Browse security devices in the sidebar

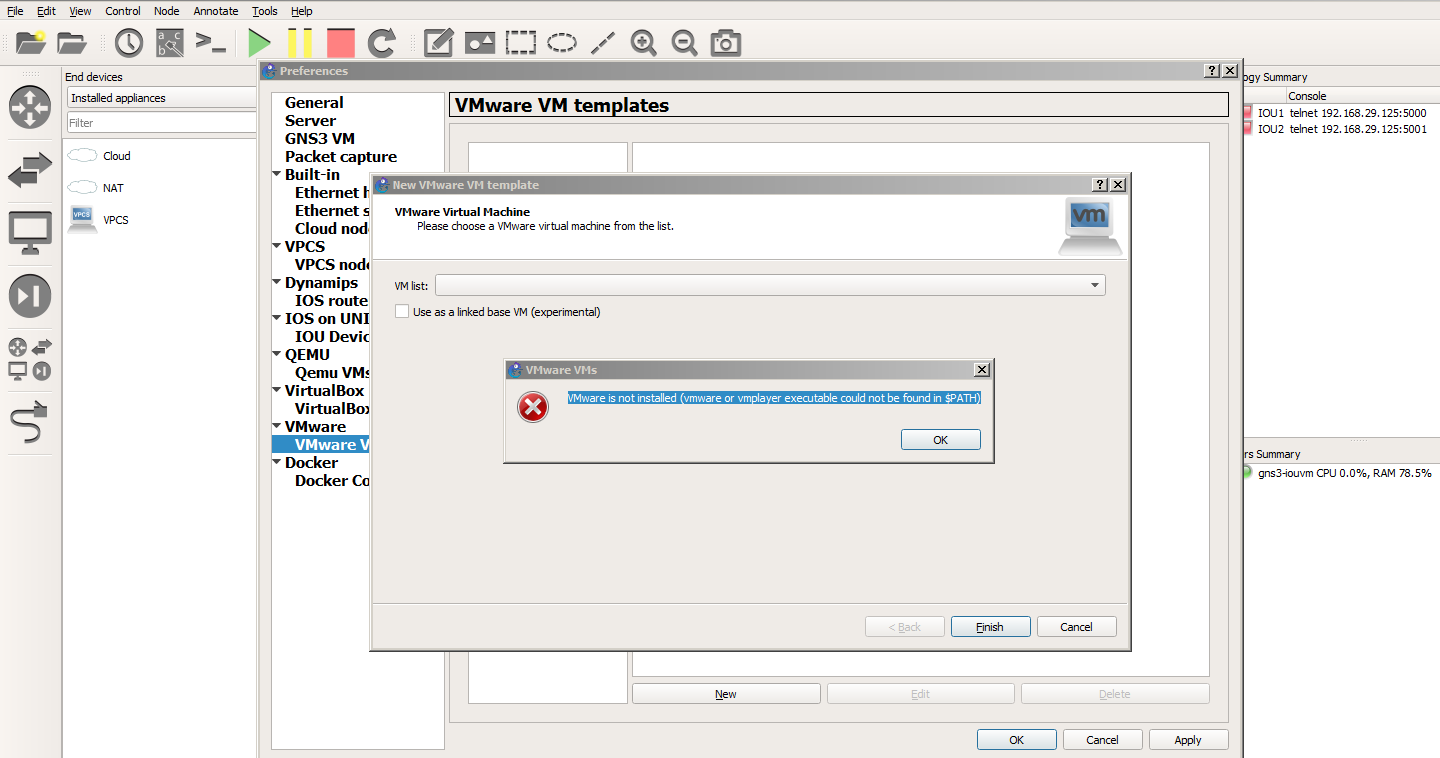pos(30,296)
